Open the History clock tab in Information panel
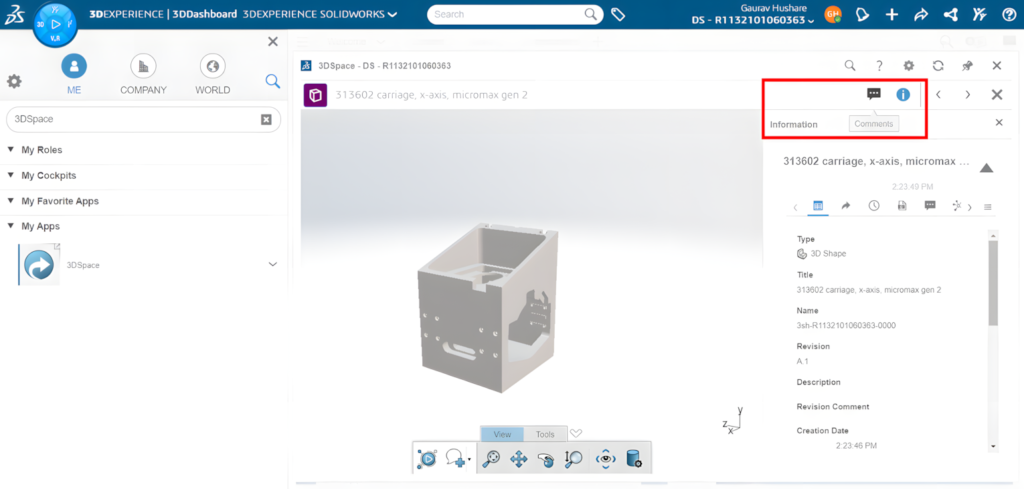 (x=874, y=206)
